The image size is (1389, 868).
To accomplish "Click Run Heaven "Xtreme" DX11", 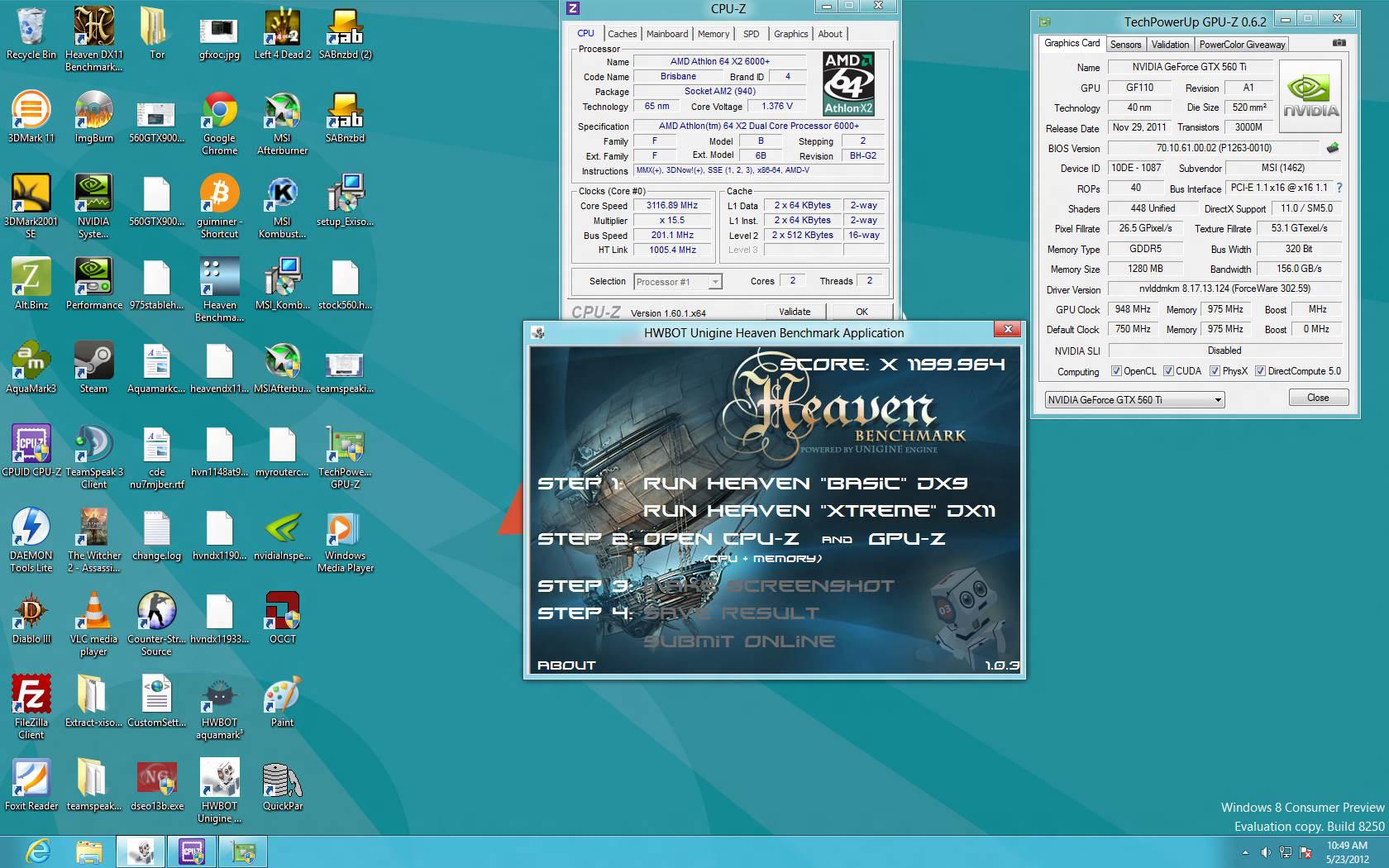I will [x=819, y=511].
